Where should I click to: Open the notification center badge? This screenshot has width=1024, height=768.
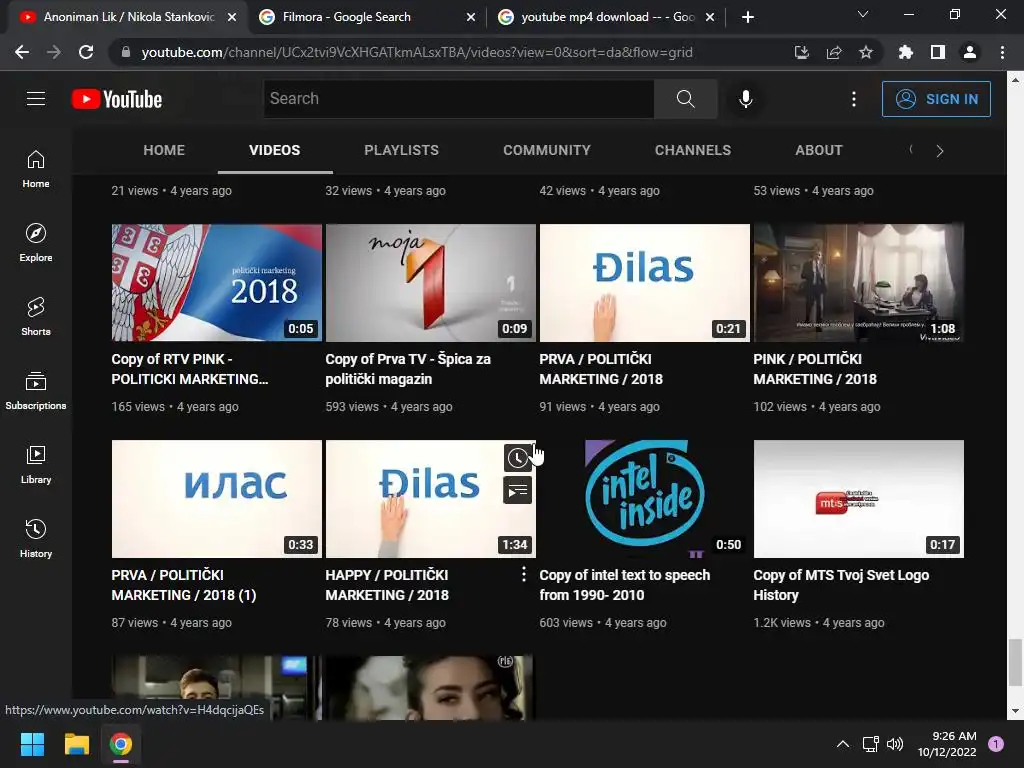click(996, 744)
